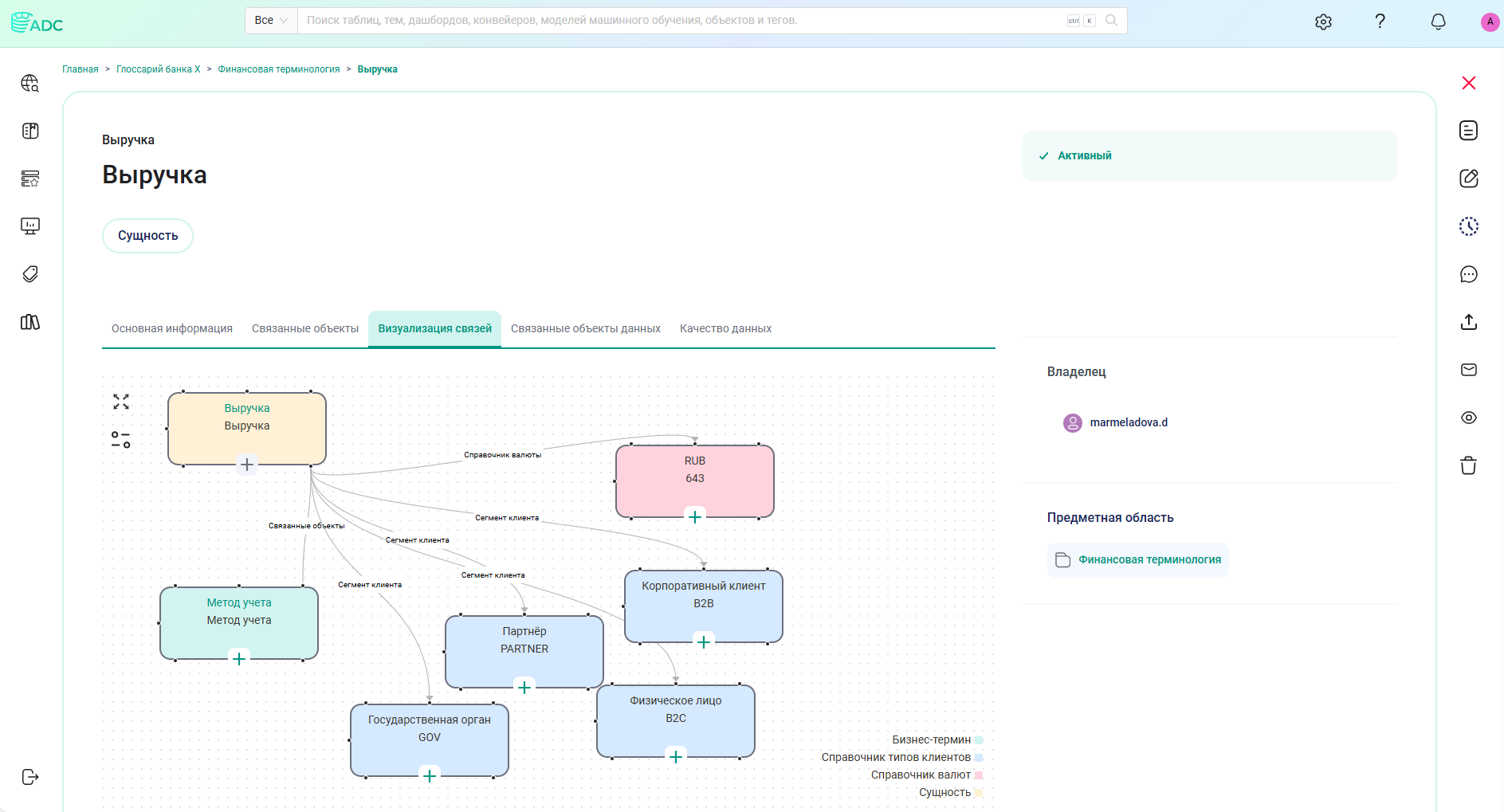Switch to Качество данных tab
The height and width of the screenshot is (812, 1504).
725,328
